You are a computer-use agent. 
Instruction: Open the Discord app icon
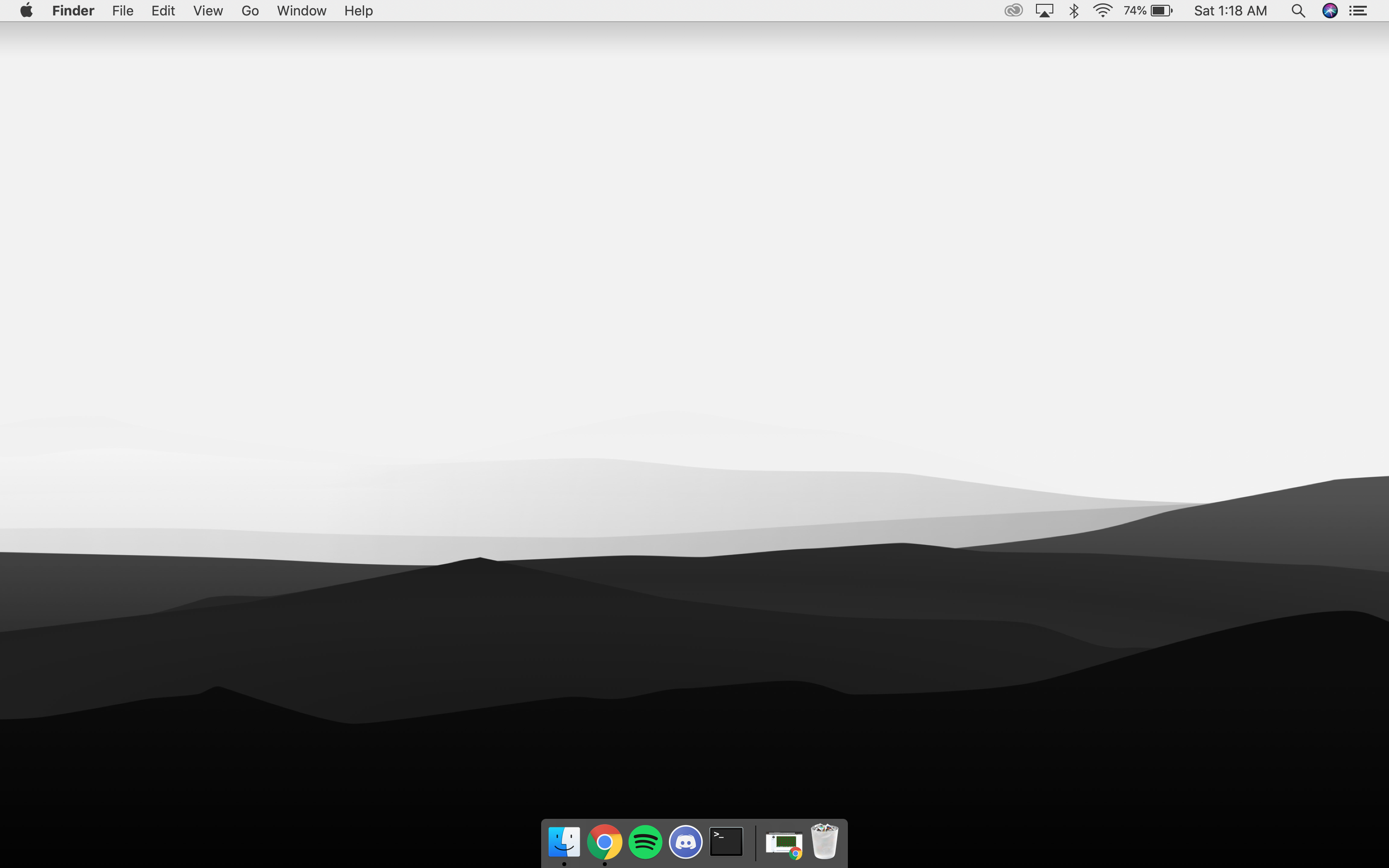click(686, 841)
